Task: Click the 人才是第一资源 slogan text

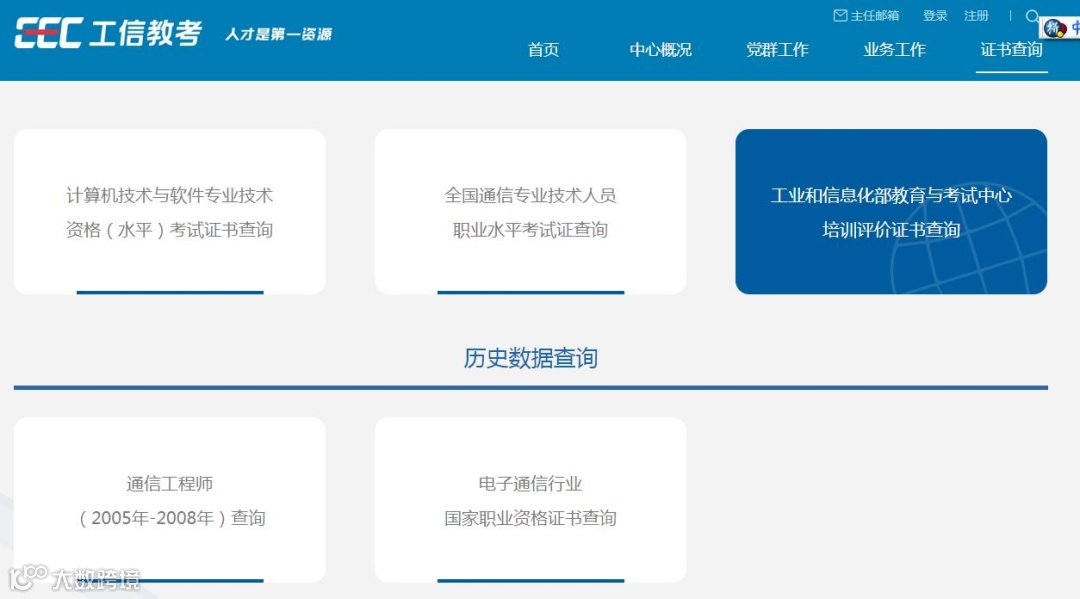Action: click(278, 34)
